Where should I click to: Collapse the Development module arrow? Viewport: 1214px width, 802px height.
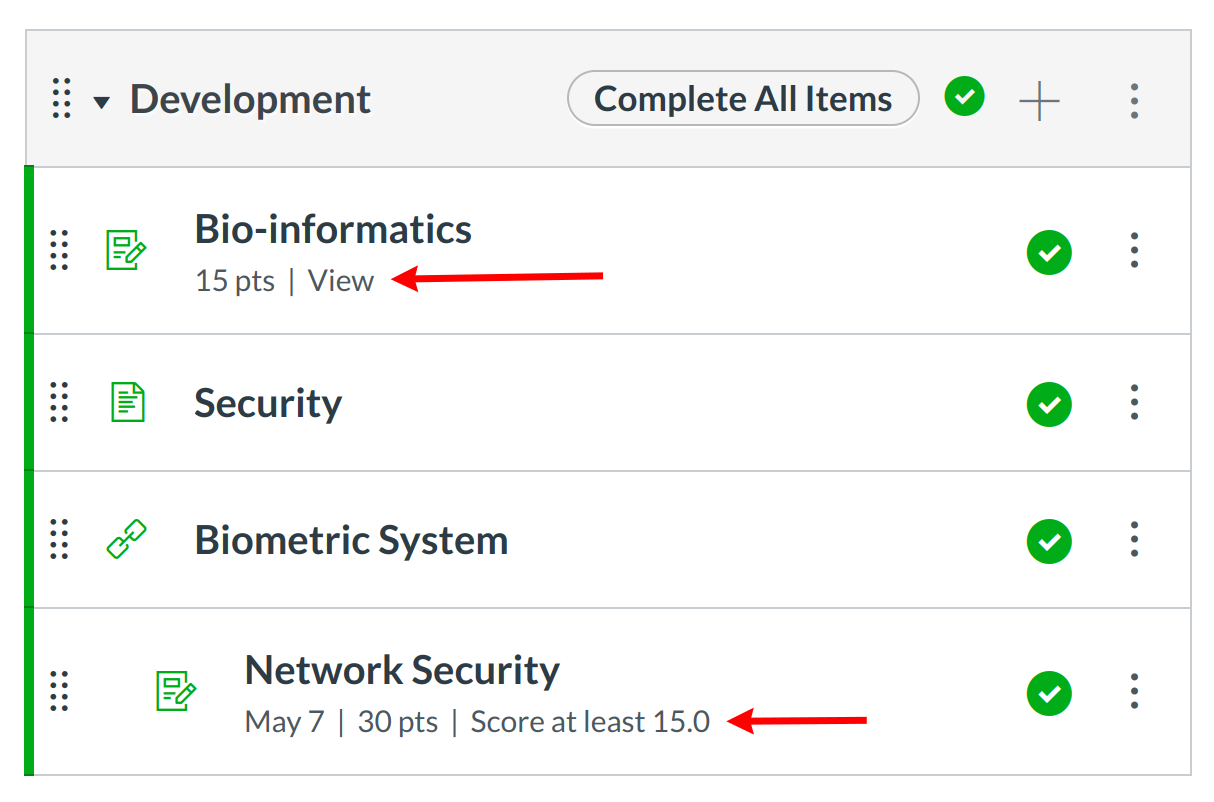(101, 102)
